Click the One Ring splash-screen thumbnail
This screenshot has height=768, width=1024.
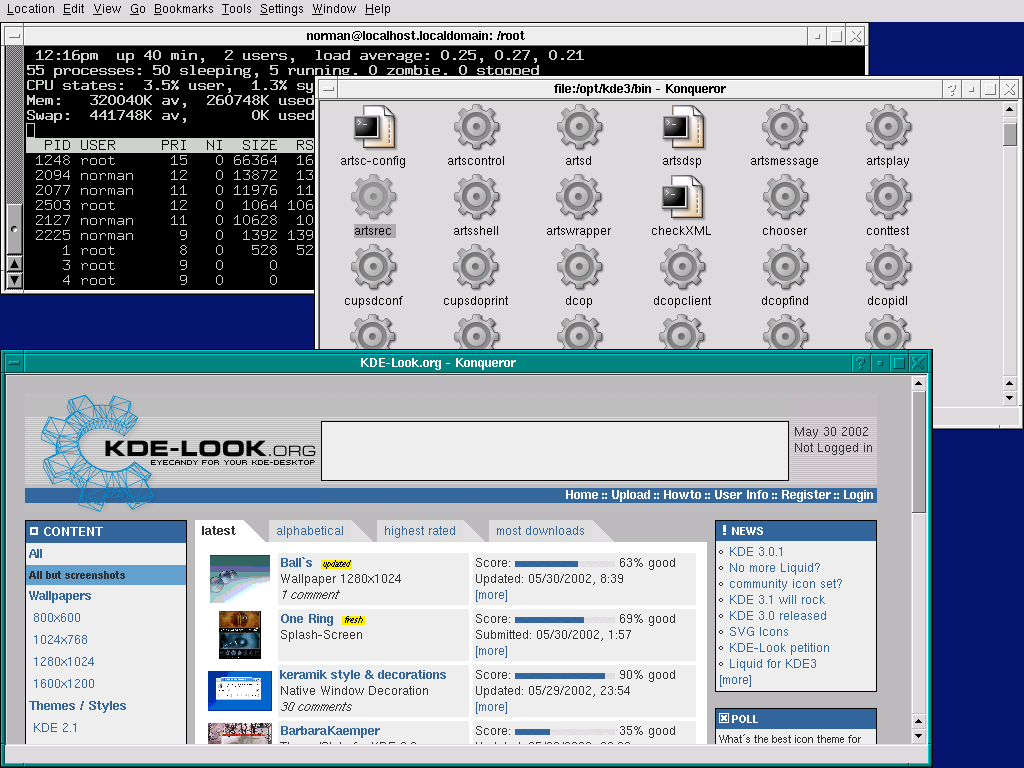[x=240, y=635]
